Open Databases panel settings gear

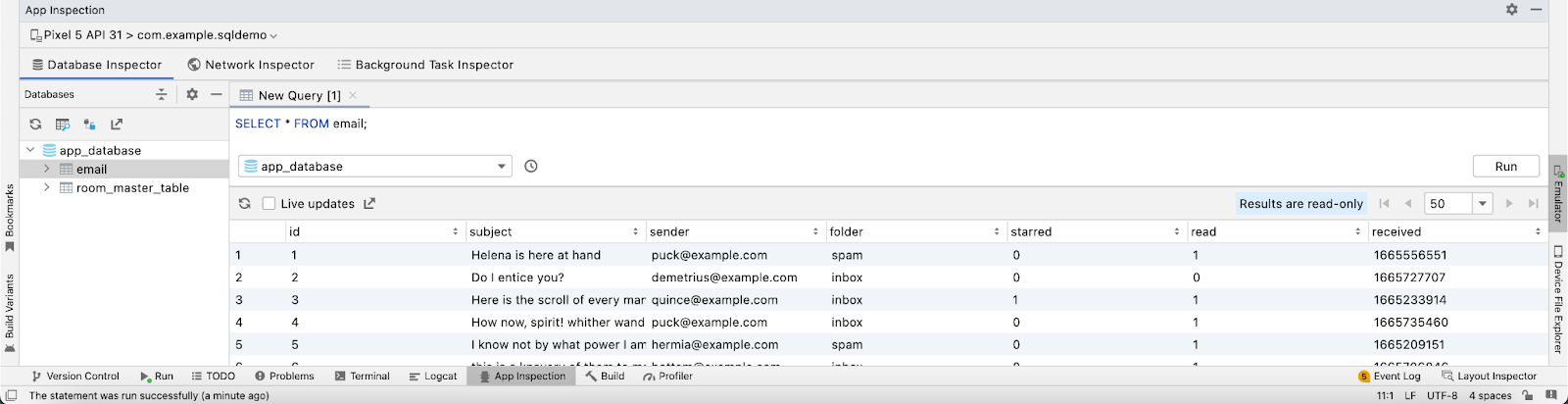point(192,94)
